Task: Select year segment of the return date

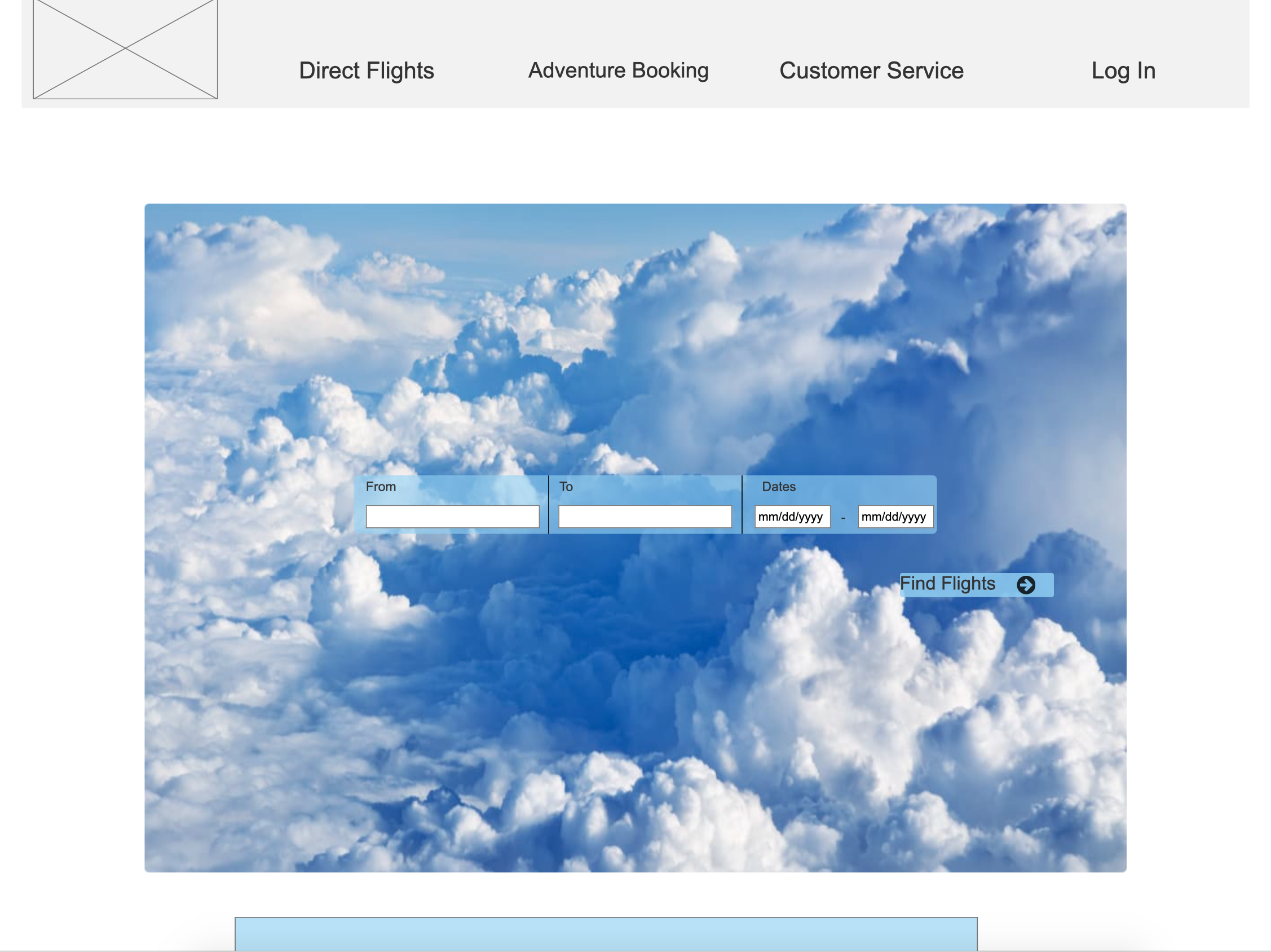Action: coord(914,517)
